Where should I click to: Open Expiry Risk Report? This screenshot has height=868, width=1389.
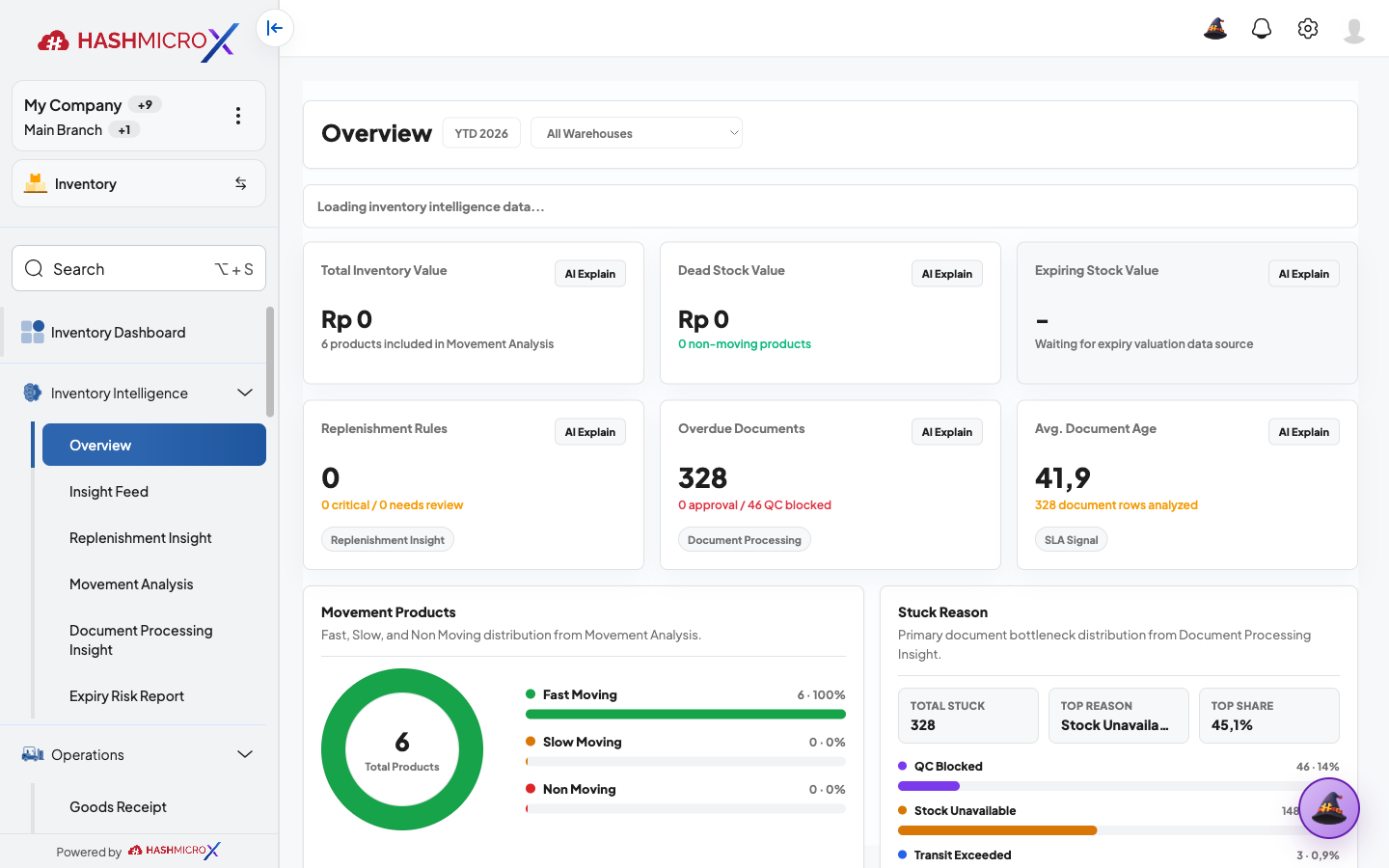[126, 696]
